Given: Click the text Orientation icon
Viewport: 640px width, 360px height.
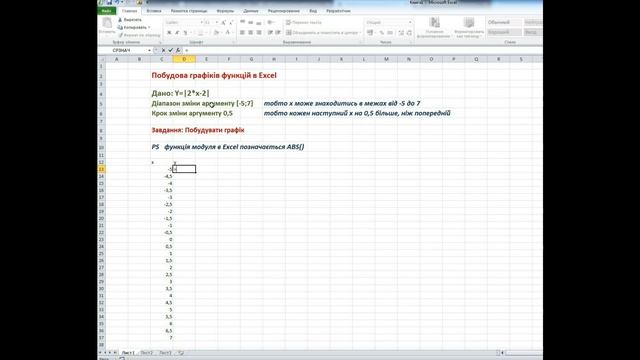Looking at the screenshot, I should click(x=271, y=22).
